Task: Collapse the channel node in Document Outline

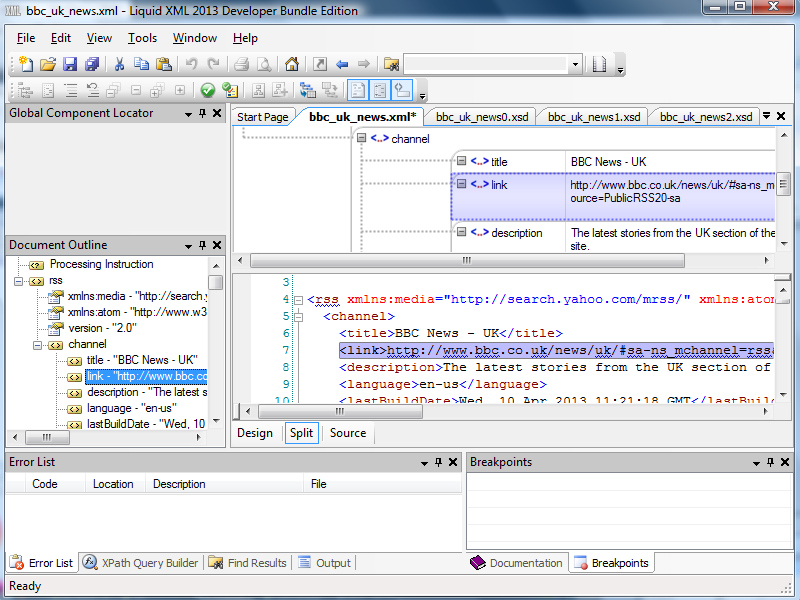Action: [38, 345]
